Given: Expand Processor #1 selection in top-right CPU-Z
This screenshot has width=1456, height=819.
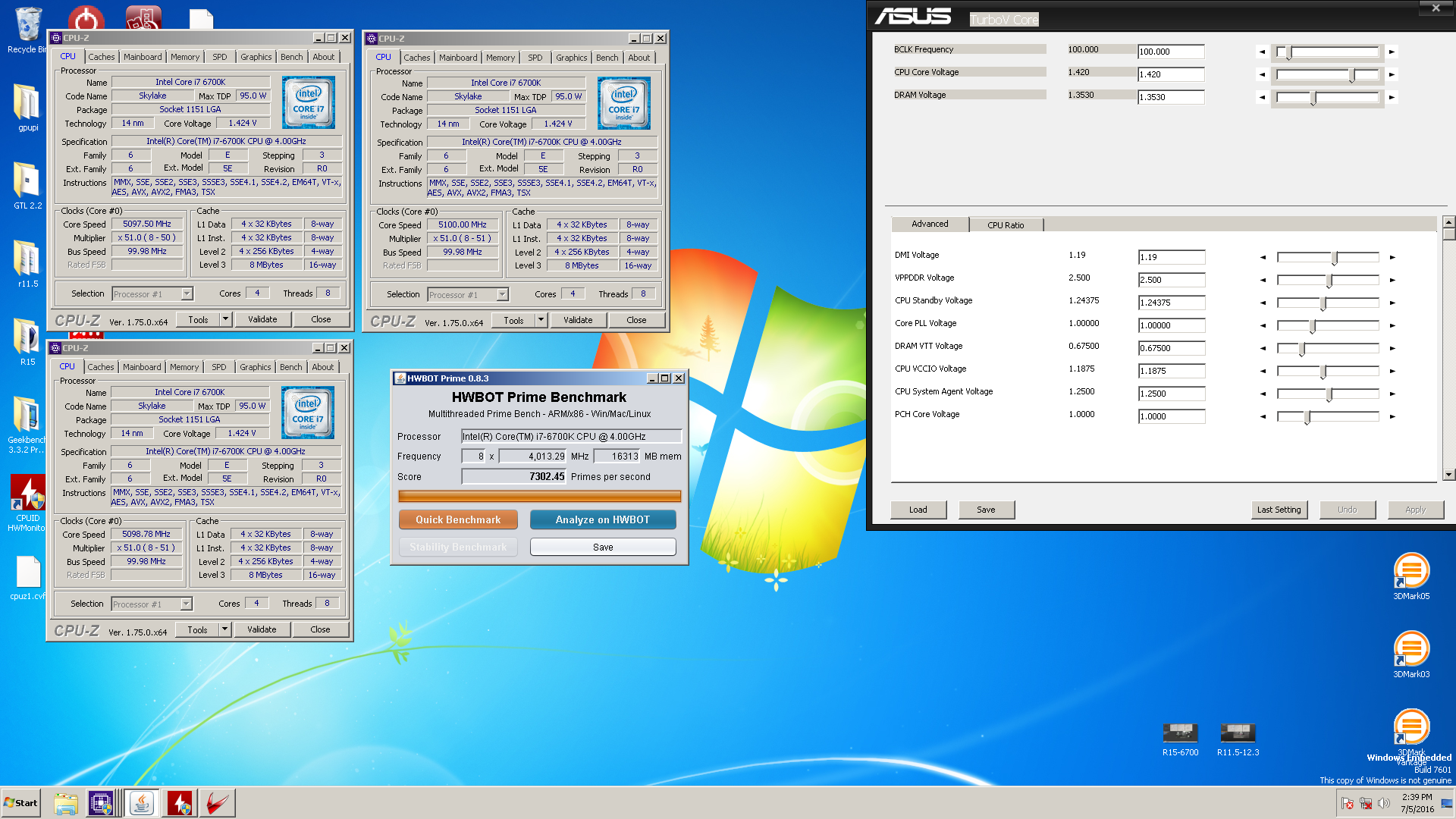Looking at the screenshot, I should 502,295.
